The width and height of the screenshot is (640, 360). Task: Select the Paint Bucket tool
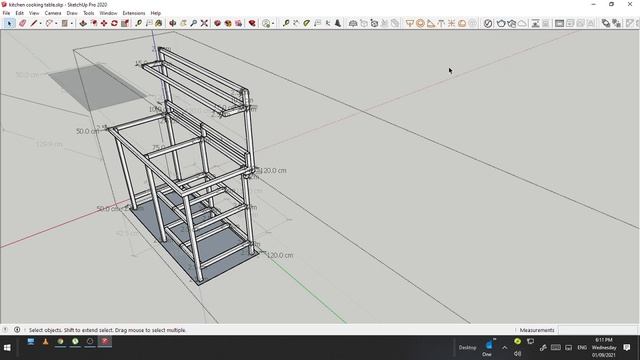pos(158,23)
